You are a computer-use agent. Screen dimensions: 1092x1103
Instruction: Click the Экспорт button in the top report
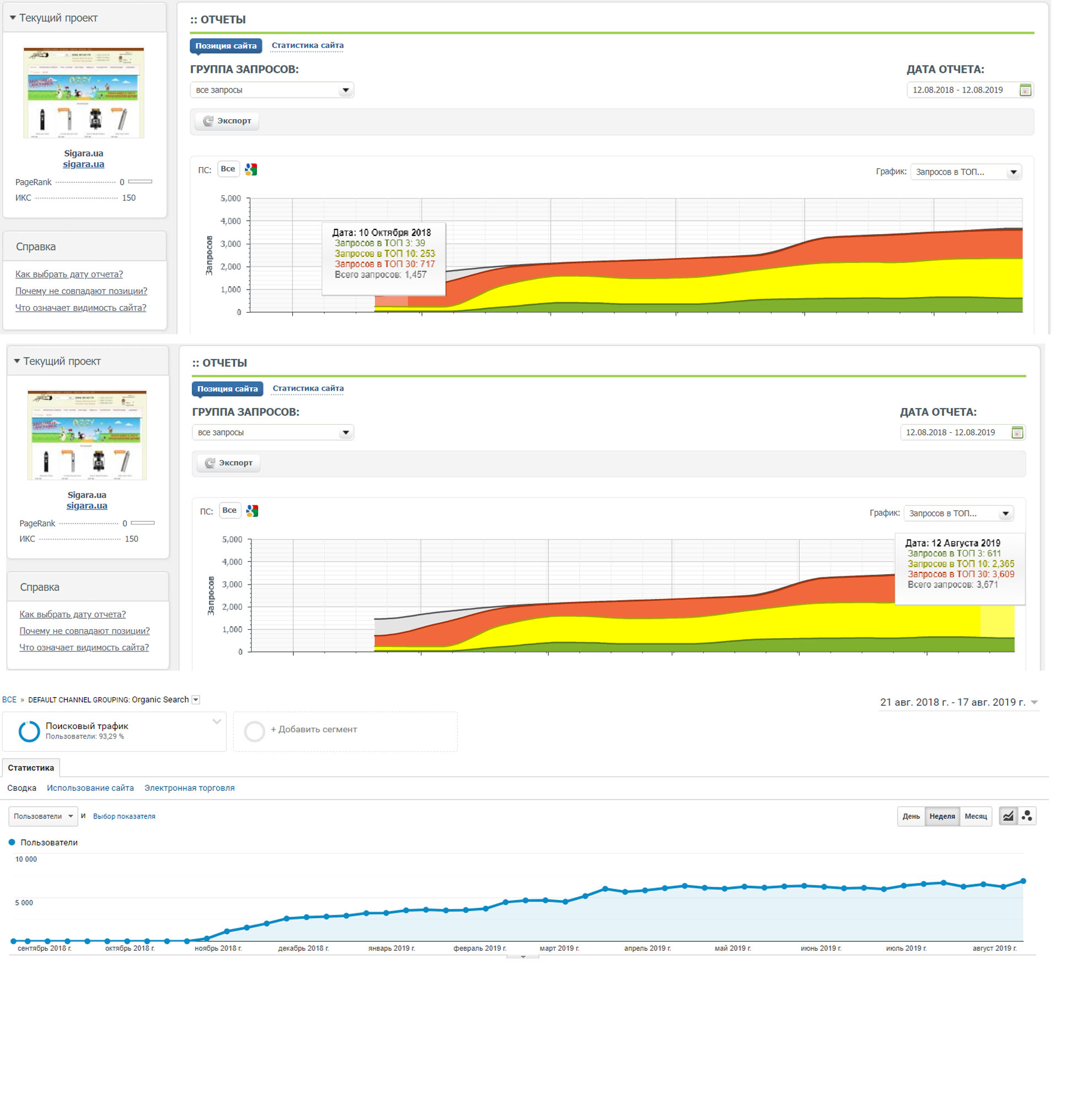[x=227, y=121]
